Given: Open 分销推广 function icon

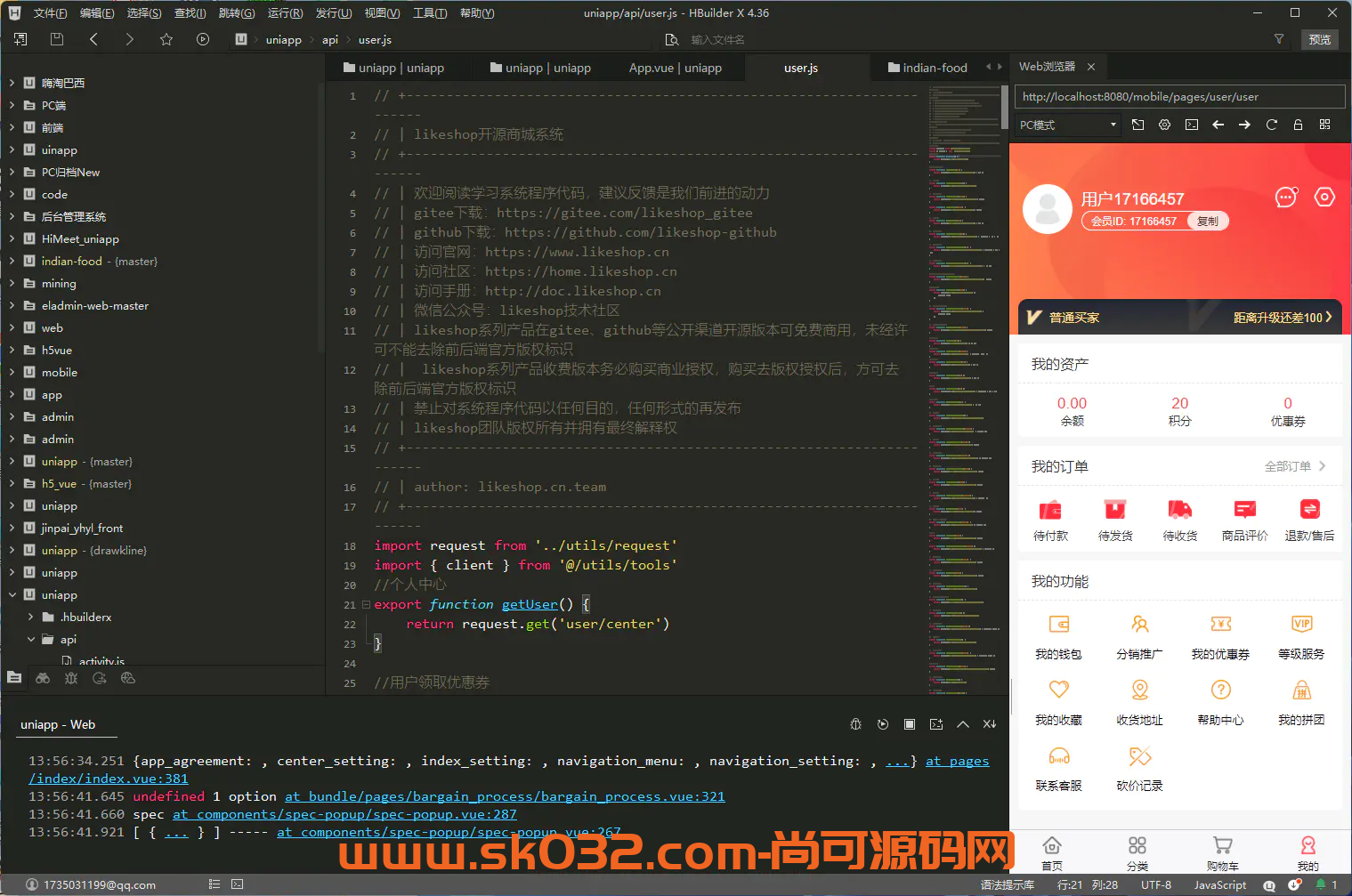Looking at the screenshot, I should pyautogui.click(x=1139, y=624).
